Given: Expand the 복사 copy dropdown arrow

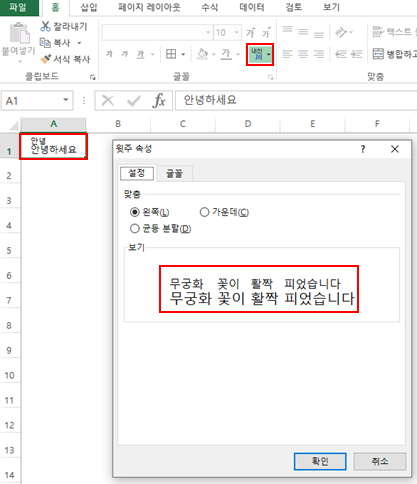Looking at the screenshot, I should coord(79,43).
